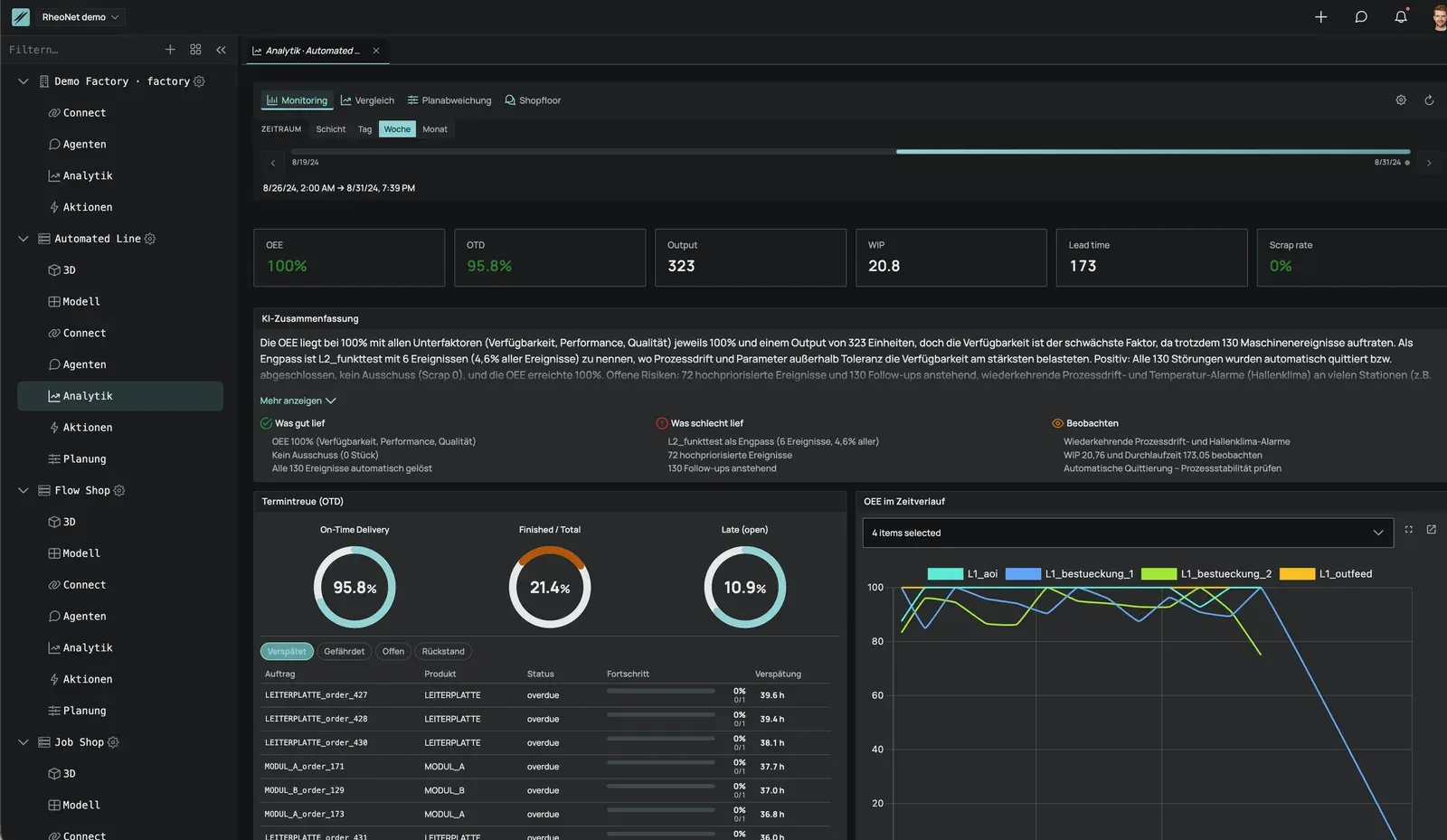Focus the sidebar Filtern input field

(81, 50)
